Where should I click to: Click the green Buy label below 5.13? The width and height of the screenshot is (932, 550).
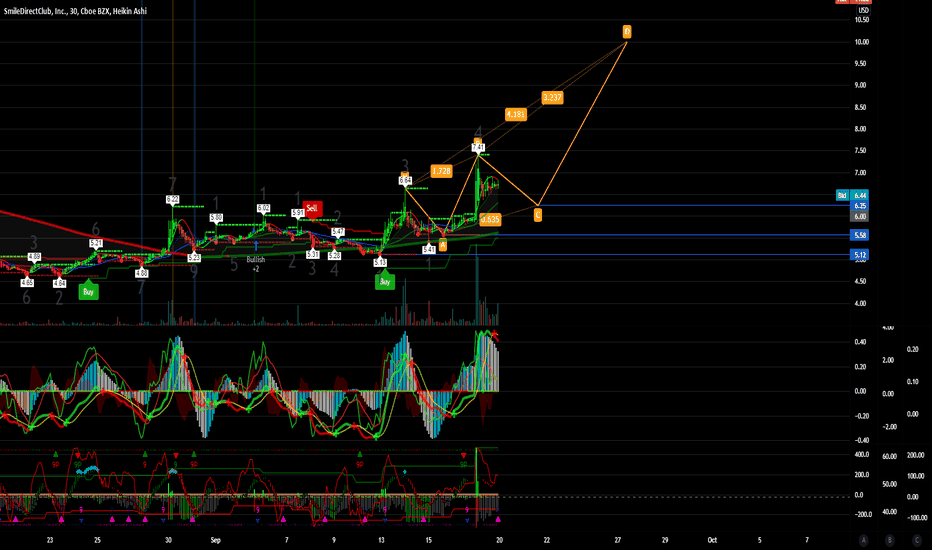pos(385,281)
